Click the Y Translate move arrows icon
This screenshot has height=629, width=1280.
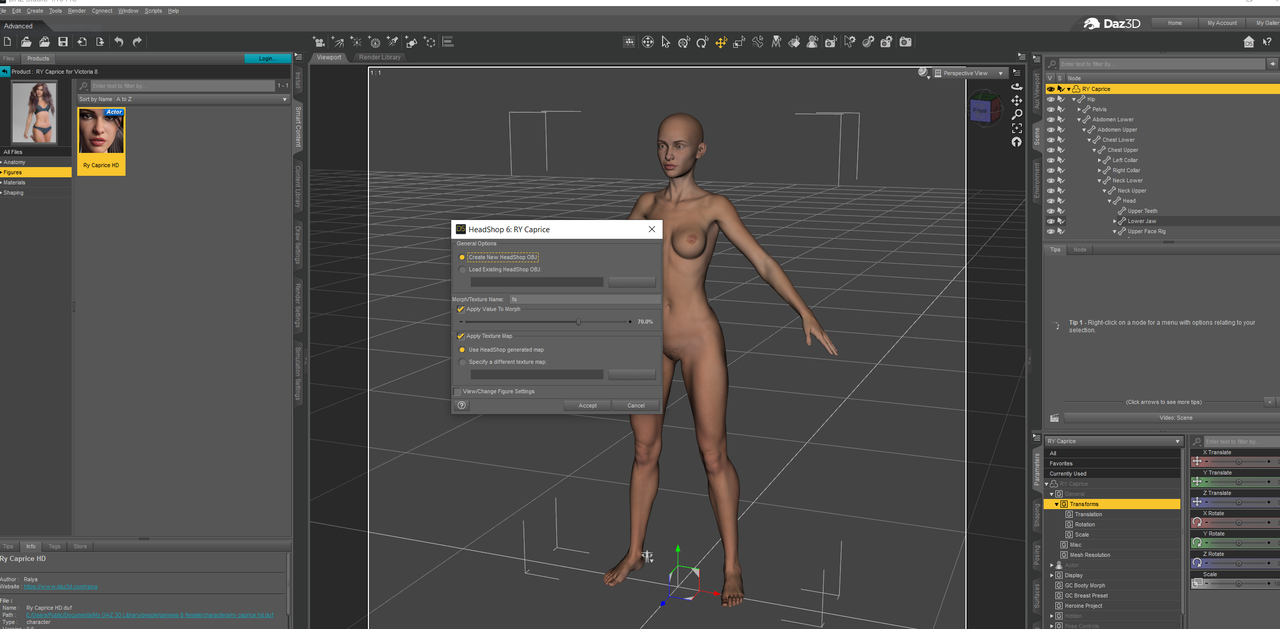[x=1198, y=482]
